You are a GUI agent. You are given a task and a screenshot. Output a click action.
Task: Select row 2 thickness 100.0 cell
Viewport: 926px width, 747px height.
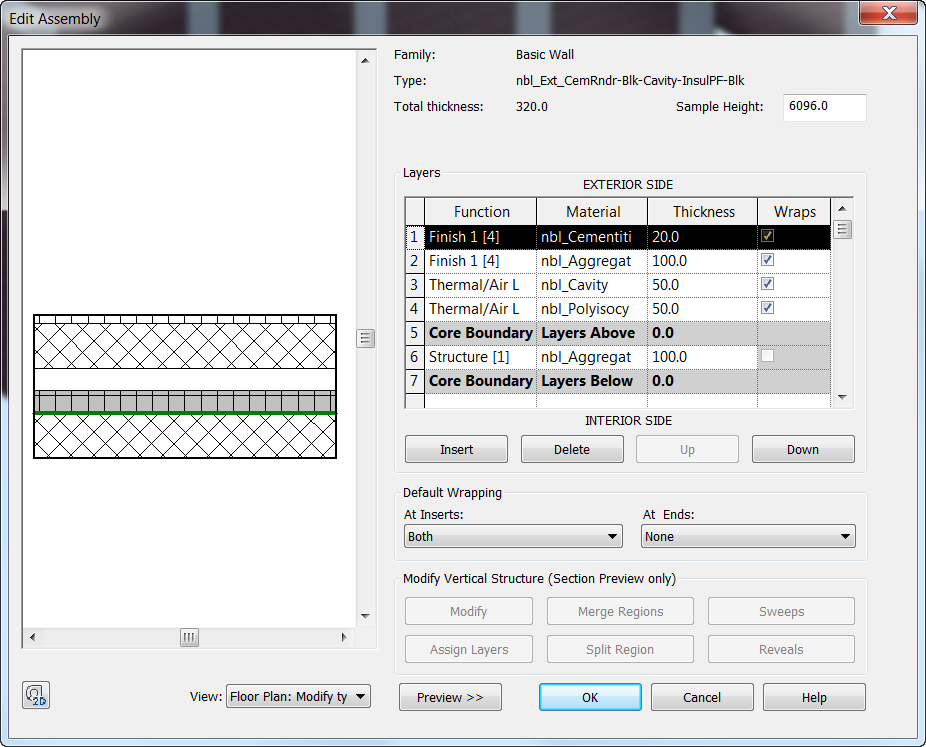(x=703, y=261)
